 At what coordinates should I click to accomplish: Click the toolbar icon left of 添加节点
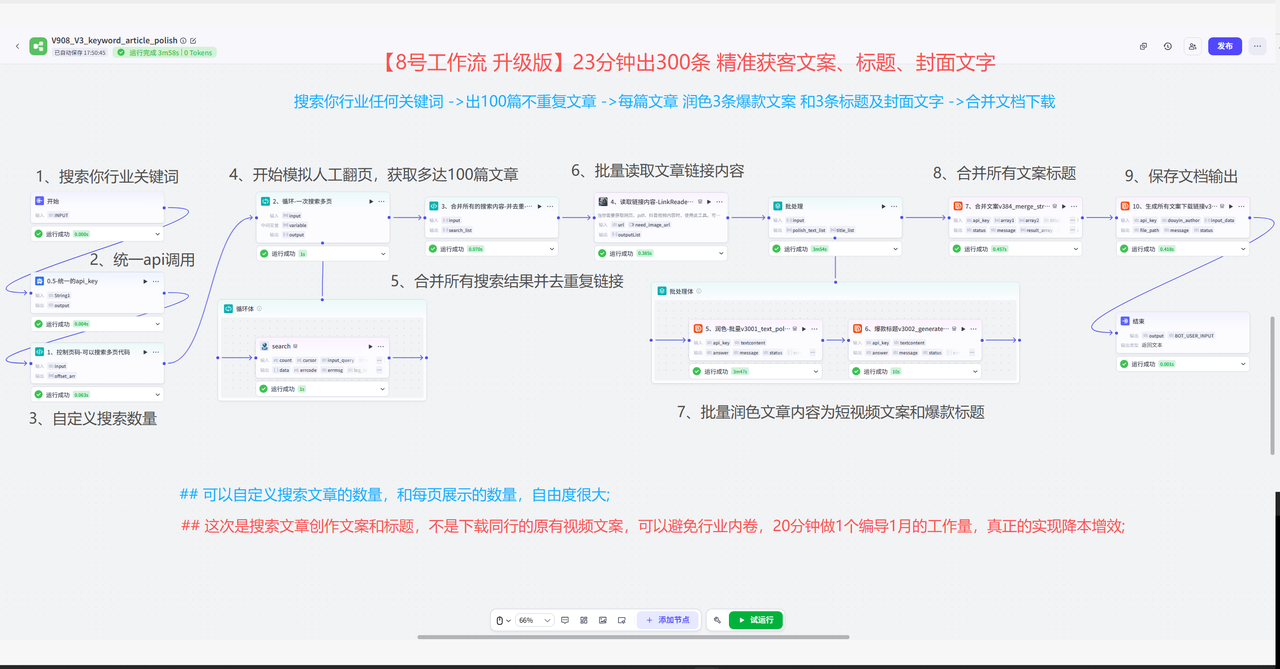pyautogui.click(x=622, y=620)
